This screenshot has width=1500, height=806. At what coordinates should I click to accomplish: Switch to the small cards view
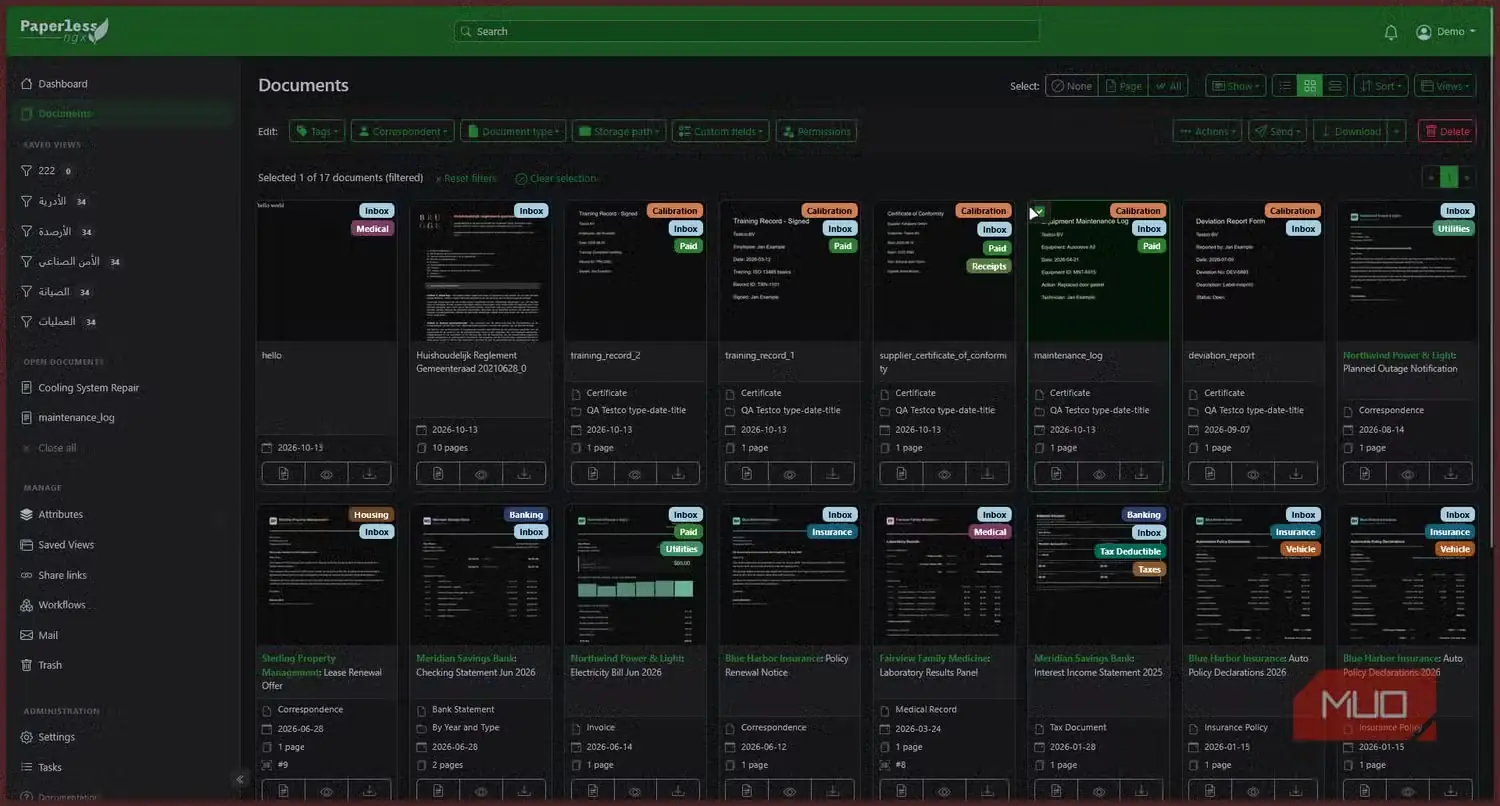click(x=1310, y=86)
